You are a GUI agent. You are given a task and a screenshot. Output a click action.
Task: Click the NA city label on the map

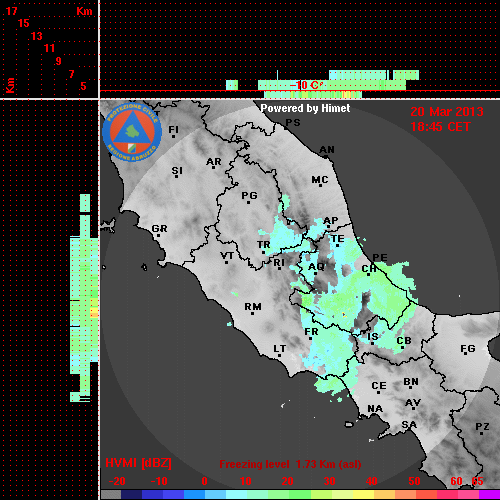tap(375, 409)
